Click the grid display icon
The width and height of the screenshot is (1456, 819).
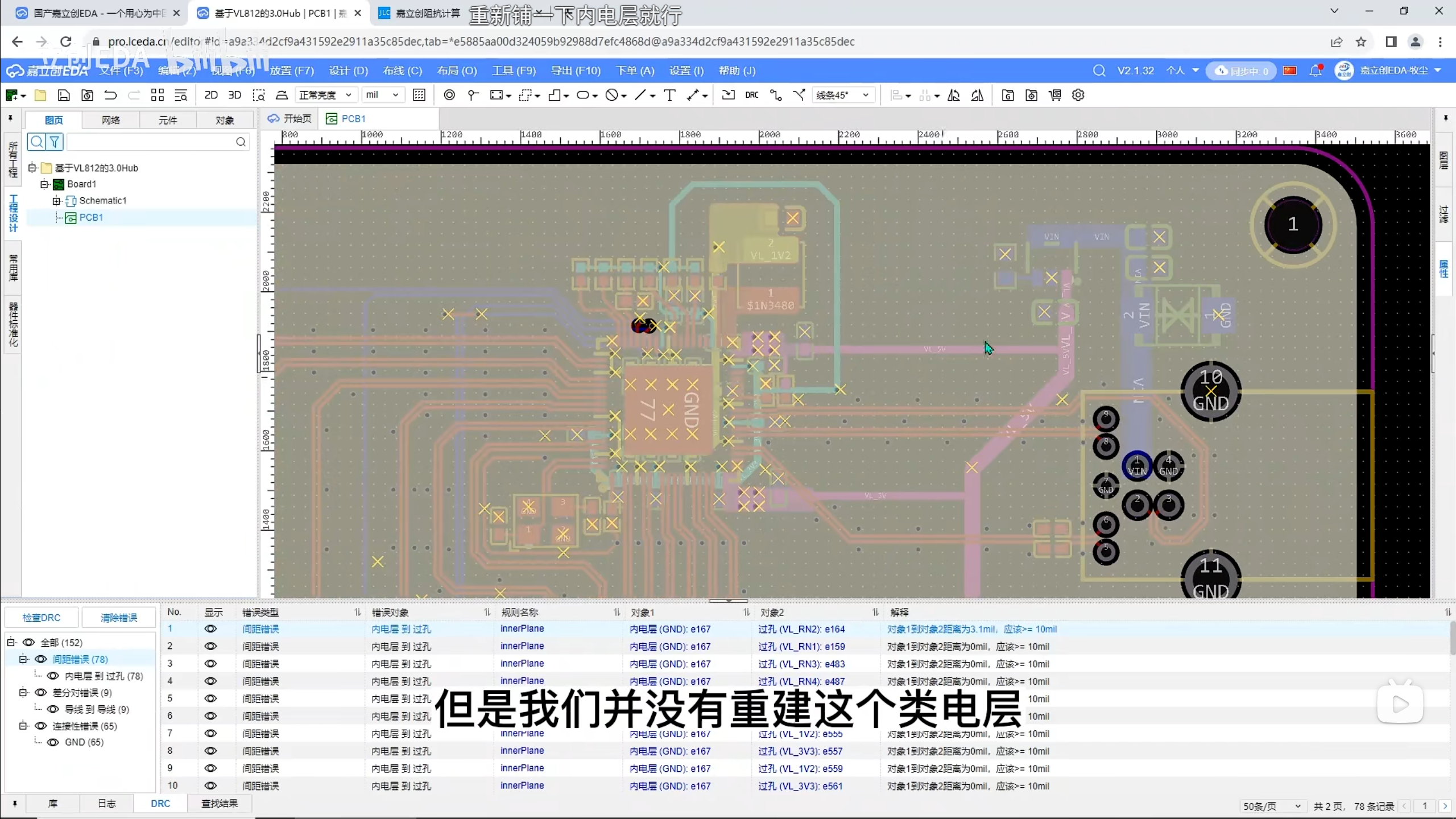click(x=419, y=95)
